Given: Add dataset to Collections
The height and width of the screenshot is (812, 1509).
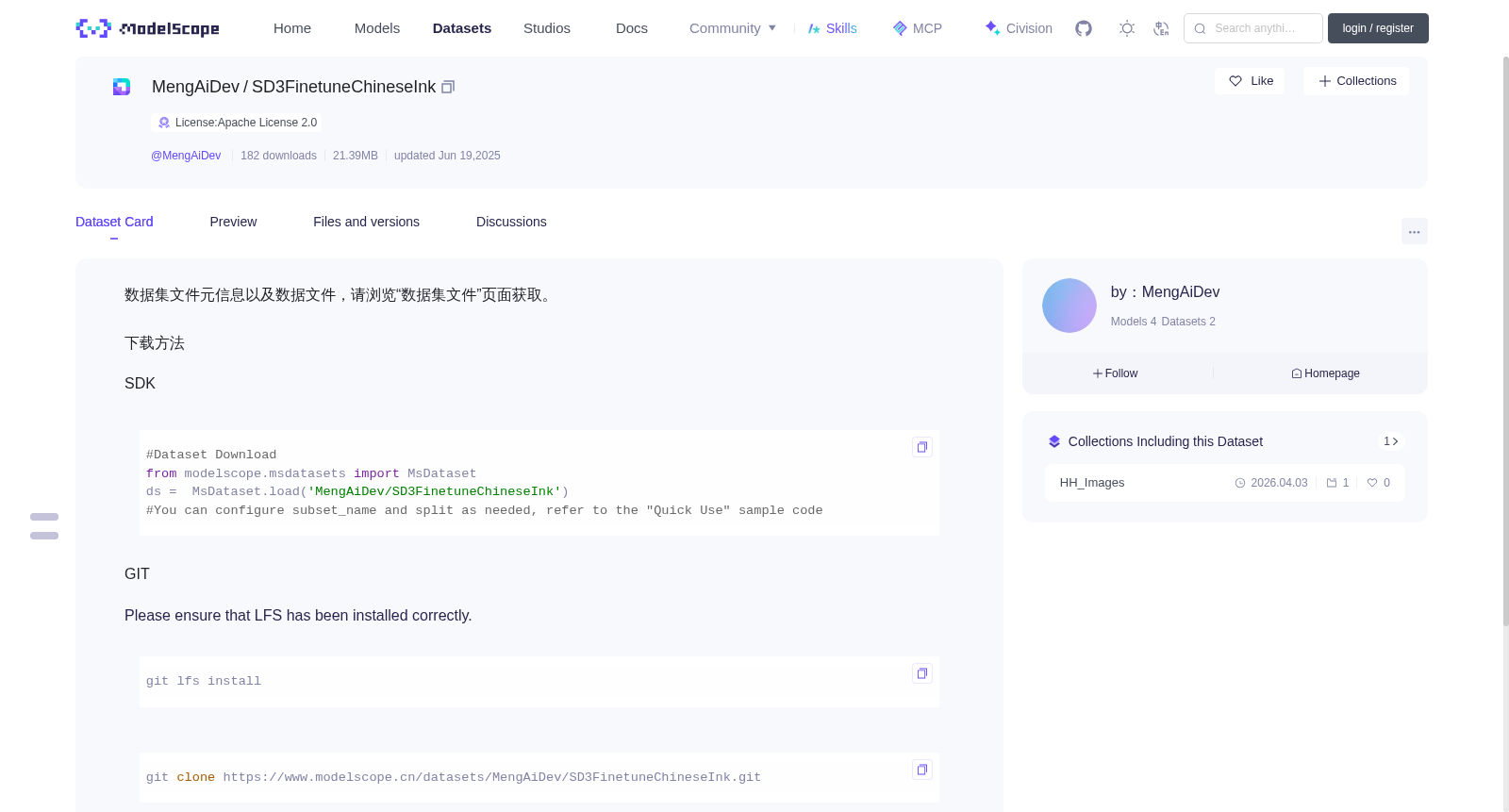Looking at the screenshot, I should (1356, 81).
